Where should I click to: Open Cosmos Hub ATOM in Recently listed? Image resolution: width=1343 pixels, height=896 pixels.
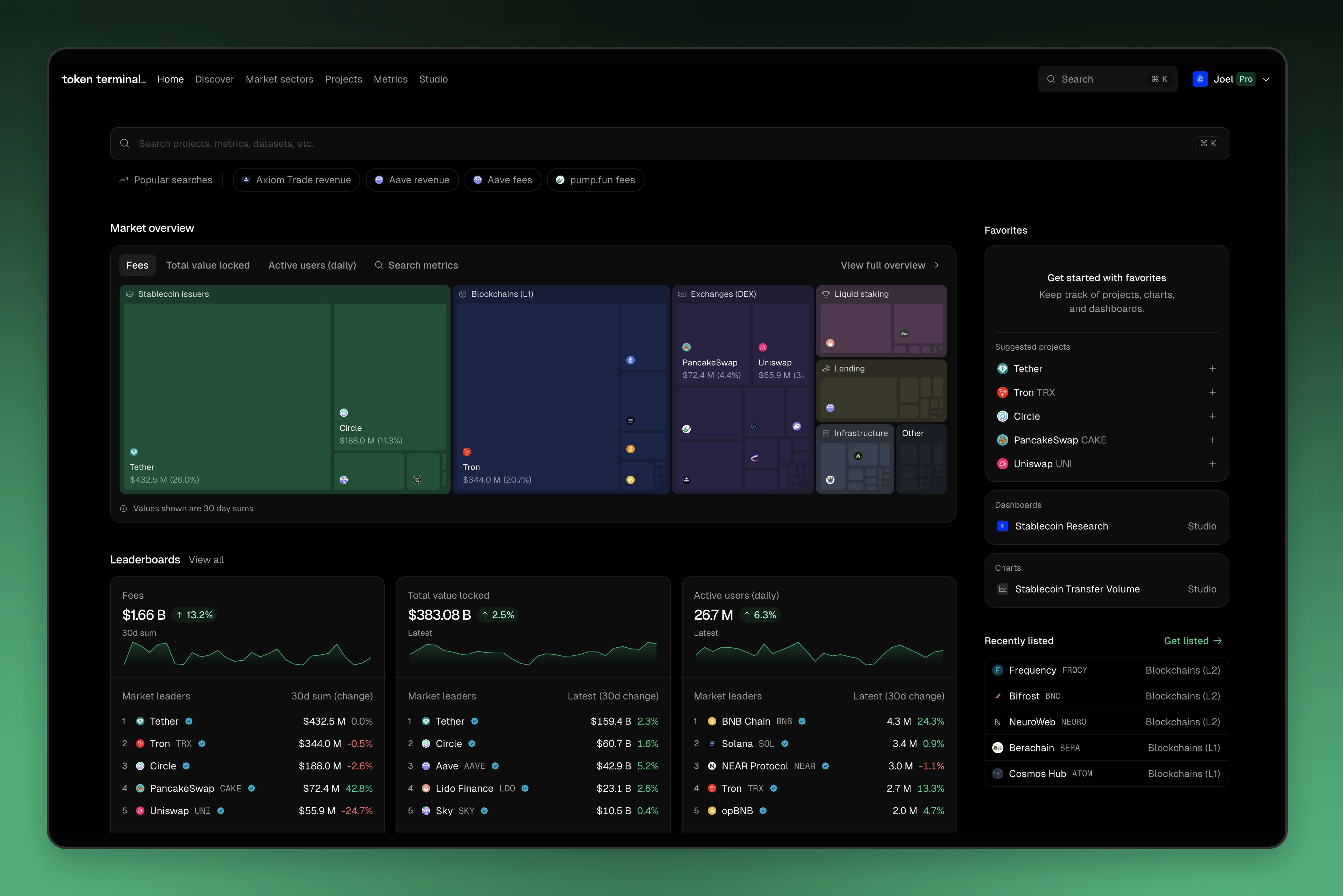click(x=1107, y=774)
